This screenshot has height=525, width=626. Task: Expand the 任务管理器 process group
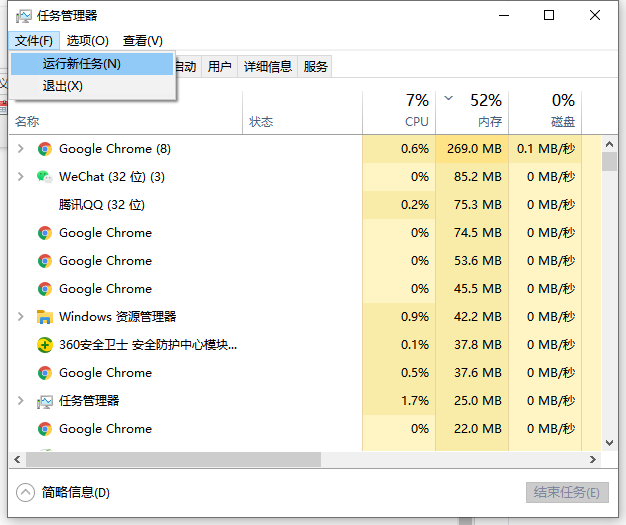[21, 401]
